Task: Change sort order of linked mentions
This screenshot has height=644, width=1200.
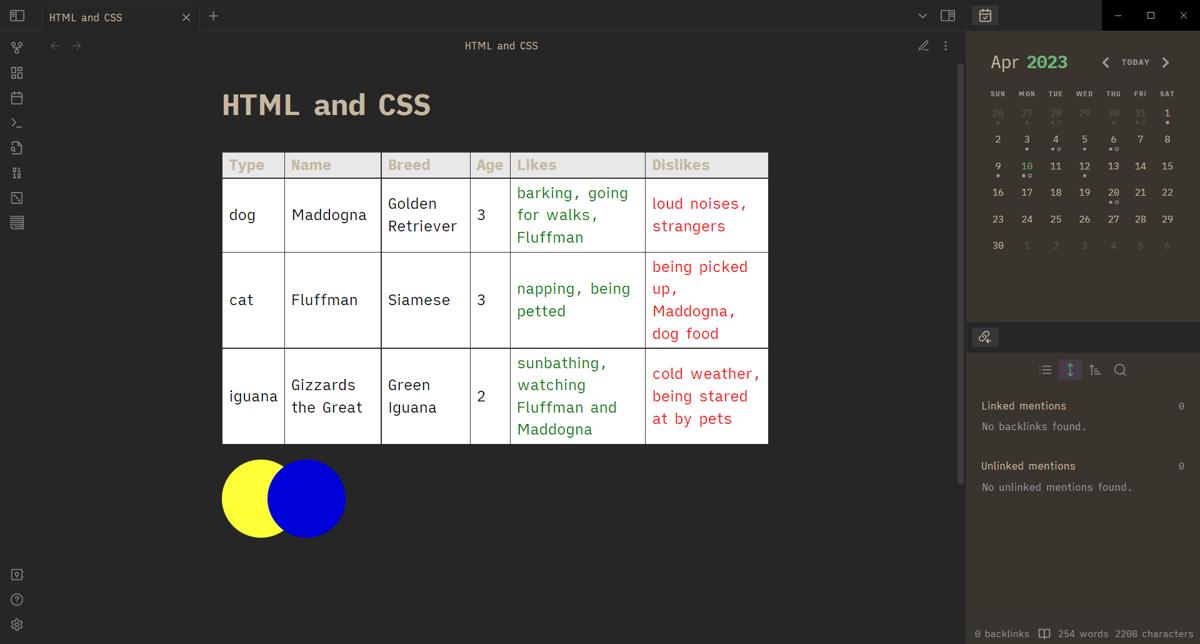Action: tap(1094, 369)
